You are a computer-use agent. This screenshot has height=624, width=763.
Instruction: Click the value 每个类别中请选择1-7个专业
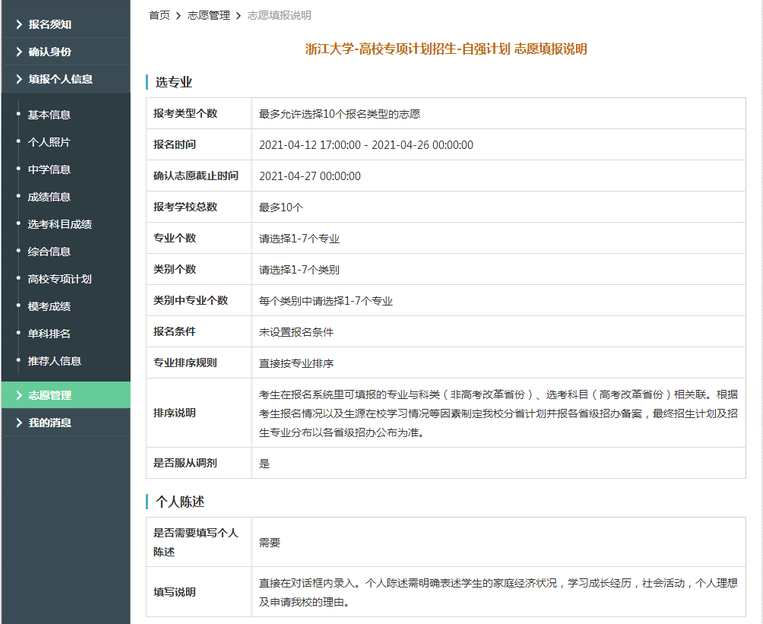tap(326, 301)
